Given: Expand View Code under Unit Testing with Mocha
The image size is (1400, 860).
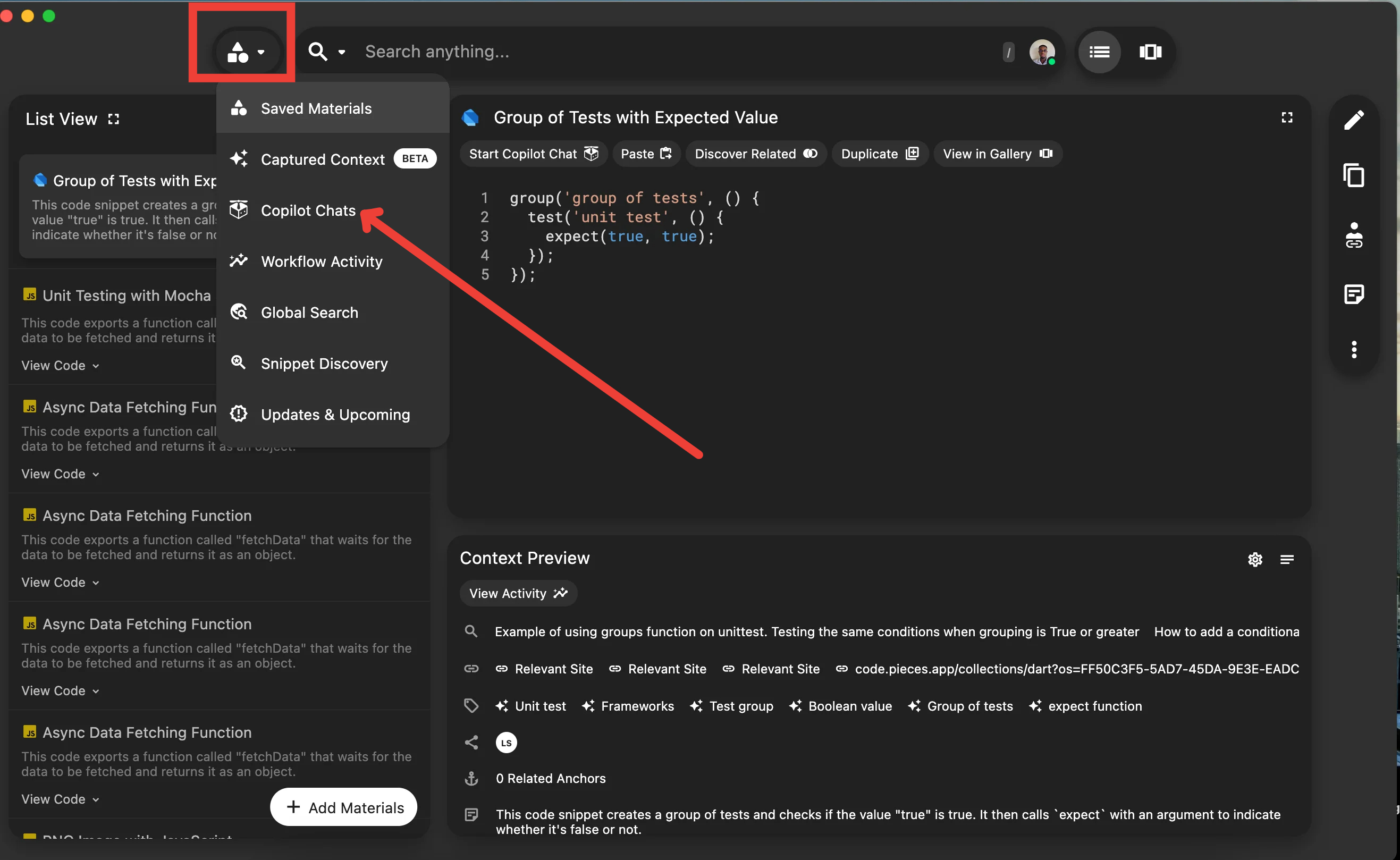Looking at the screenshot, I should (60, 365).
